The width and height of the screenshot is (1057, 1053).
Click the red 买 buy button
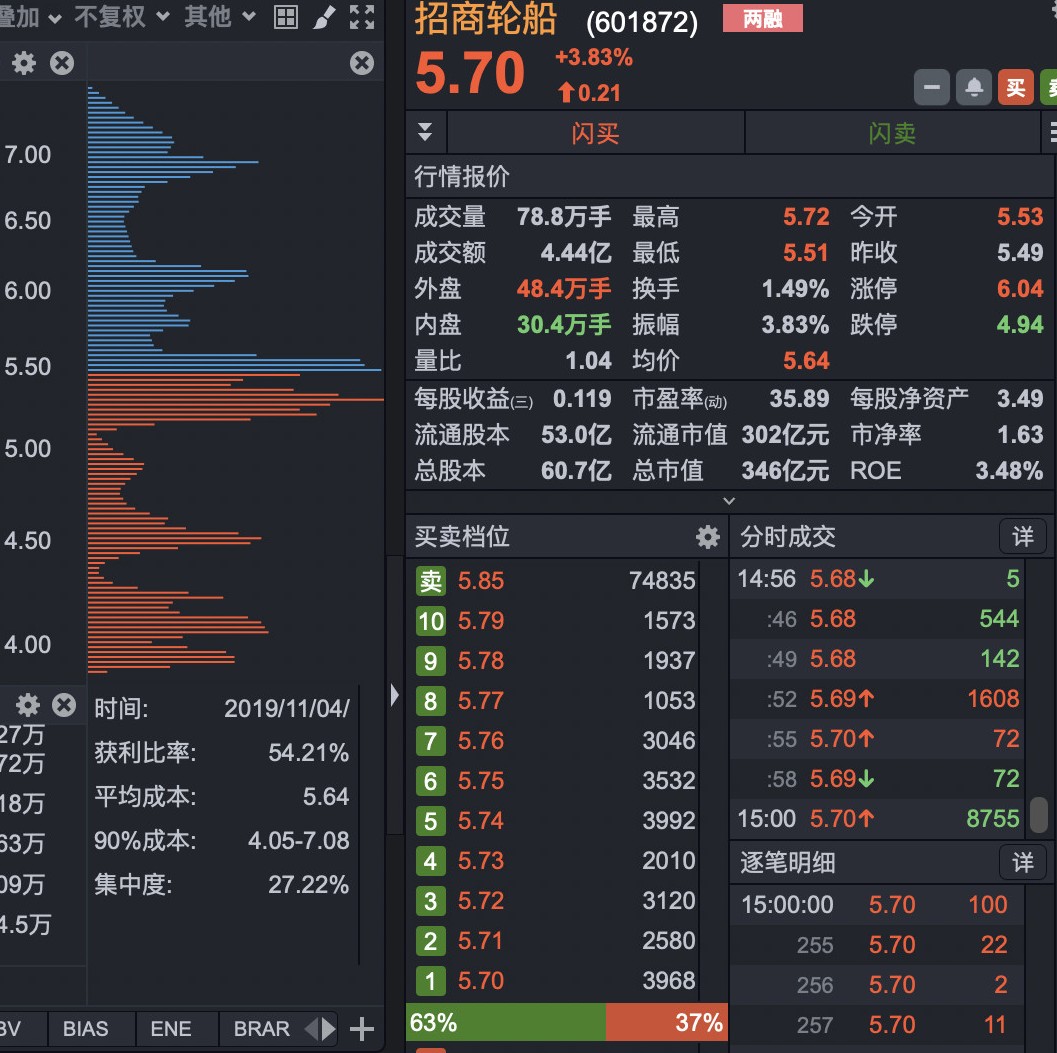pos(1016,88)
